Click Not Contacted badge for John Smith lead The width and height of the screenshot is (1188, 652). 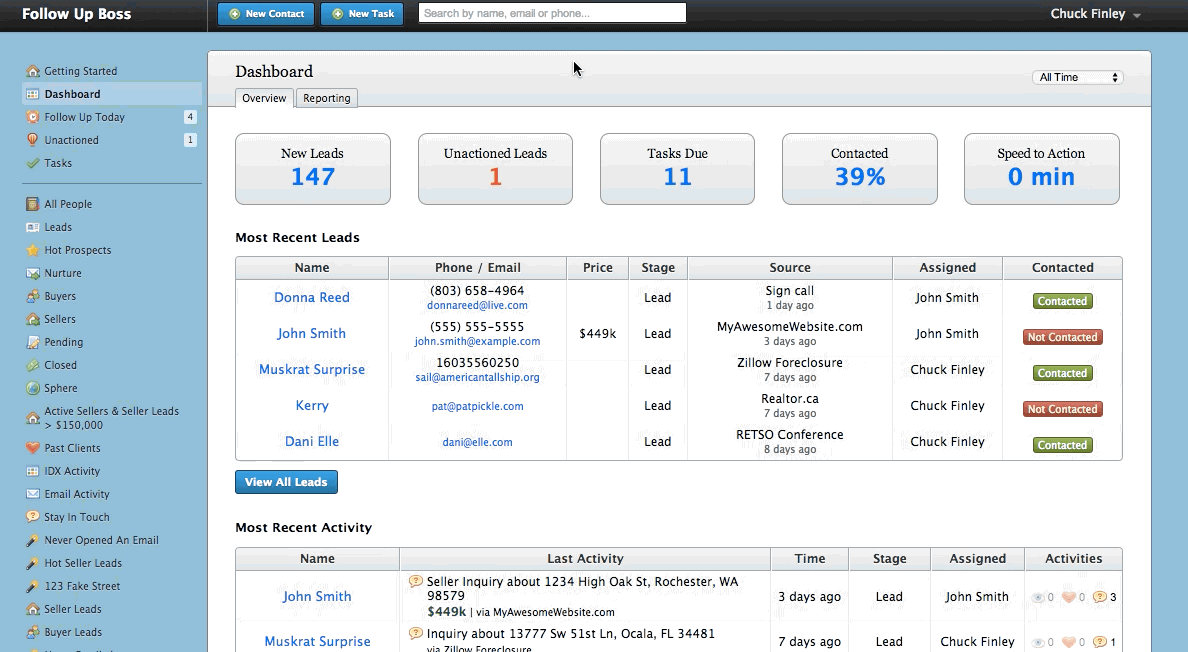pos(1062,337)
